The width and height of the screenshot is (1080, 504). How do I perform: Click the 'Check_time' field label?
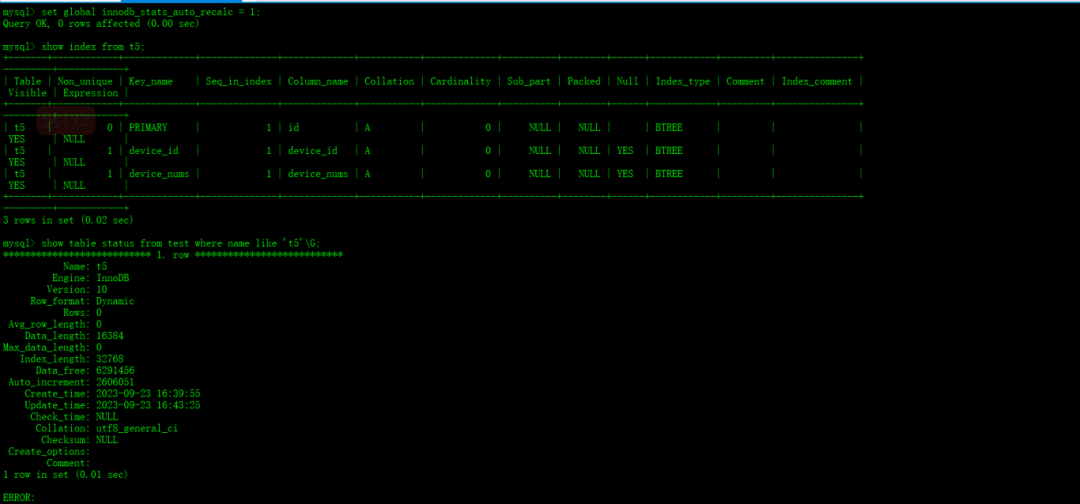pos(60,417)
